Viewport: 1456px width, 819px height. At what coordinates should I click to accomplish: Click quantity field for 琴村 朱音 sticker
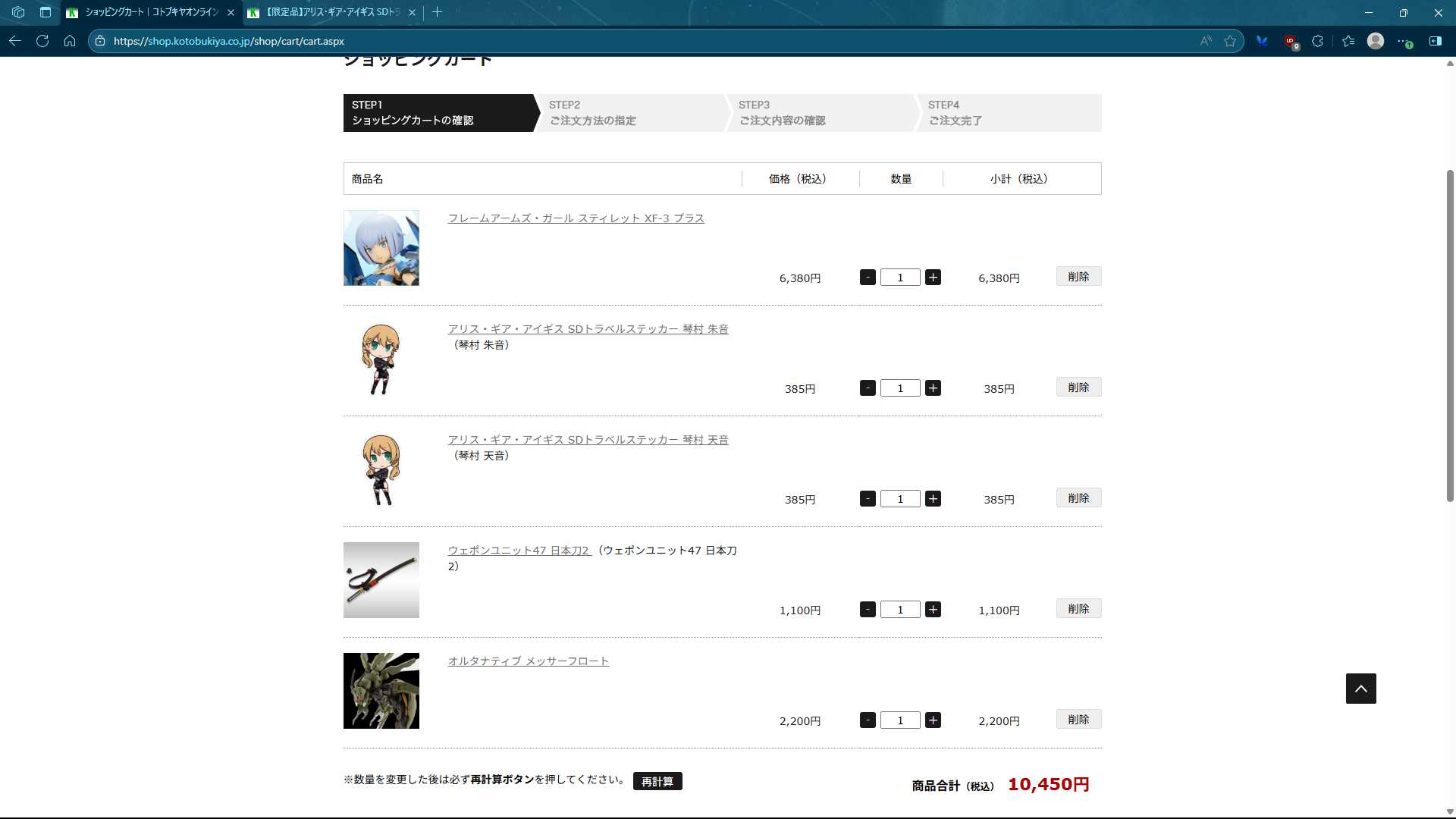point(901,388)
